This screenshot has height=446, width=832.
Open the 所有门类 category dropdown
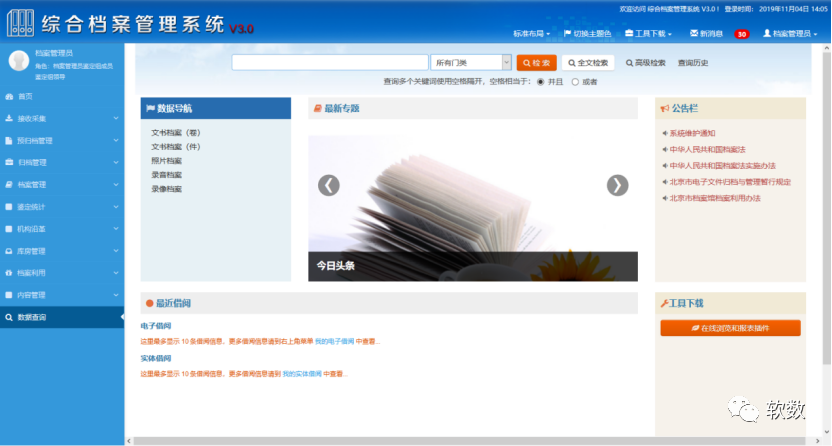click(471, 62)
